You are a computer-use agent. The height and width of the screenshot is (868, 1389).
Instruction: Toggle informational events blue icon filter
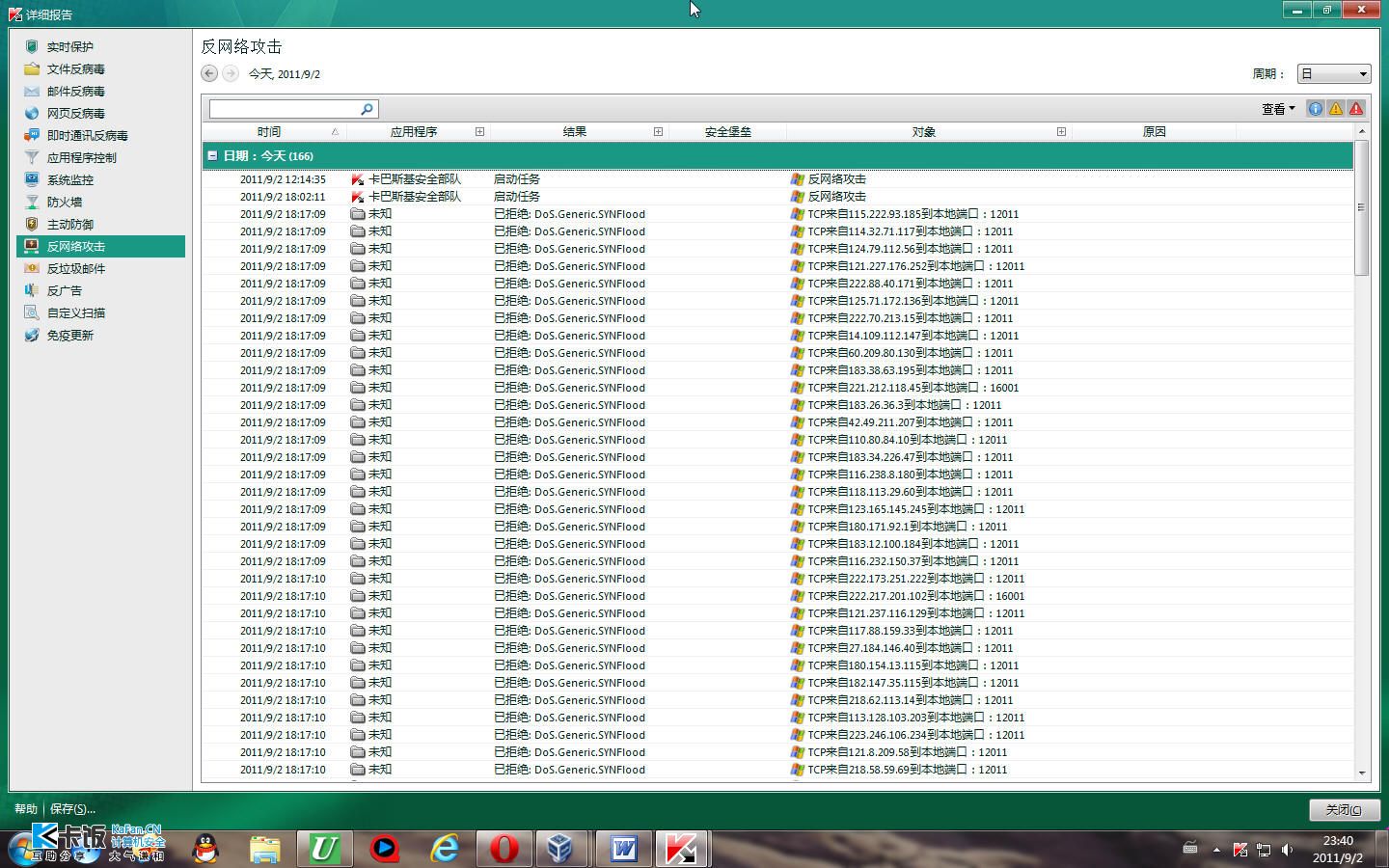[x=1315, y=109]
